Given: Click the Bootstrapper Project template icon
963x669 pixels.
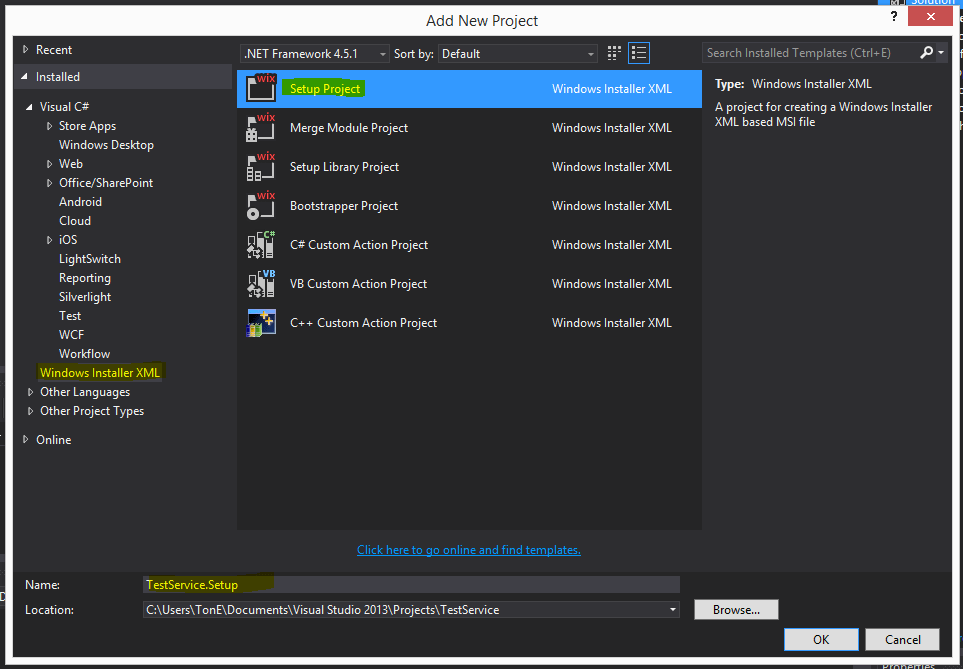Looking at the screenshot, I should [260, 205].
